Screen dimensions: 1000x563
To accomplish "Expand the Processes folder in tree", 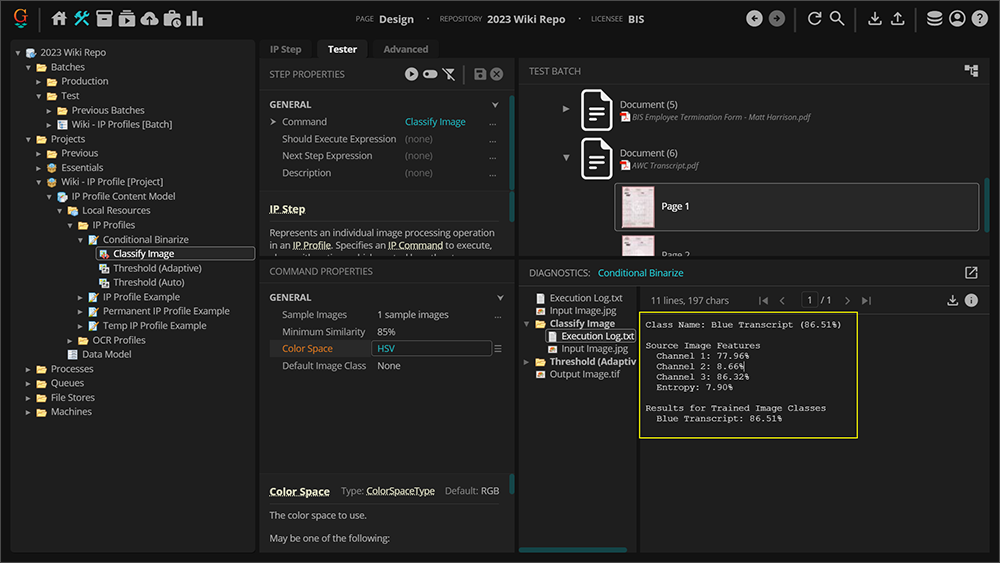I will click(x=29, y=369).
